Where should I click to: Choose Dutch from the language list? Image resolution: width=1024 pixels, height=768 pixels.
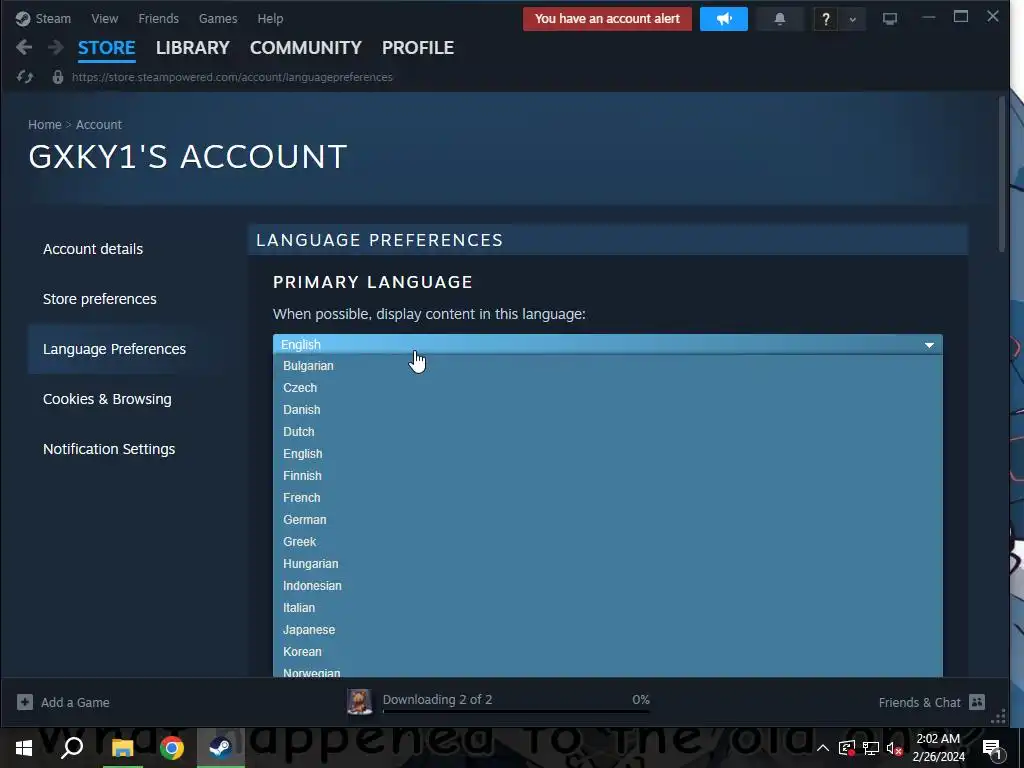[x=607, y=432]
